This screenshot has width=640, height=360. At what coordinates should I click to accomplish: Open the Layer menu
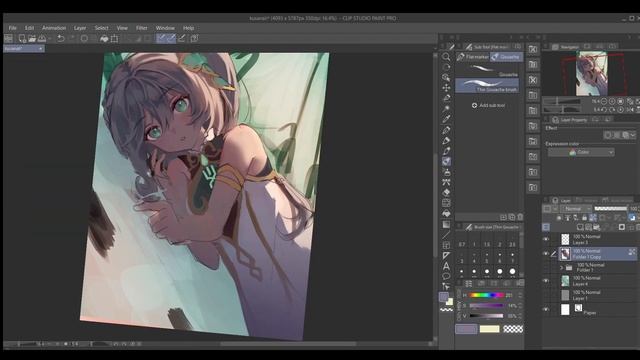[x=80, y=28]
